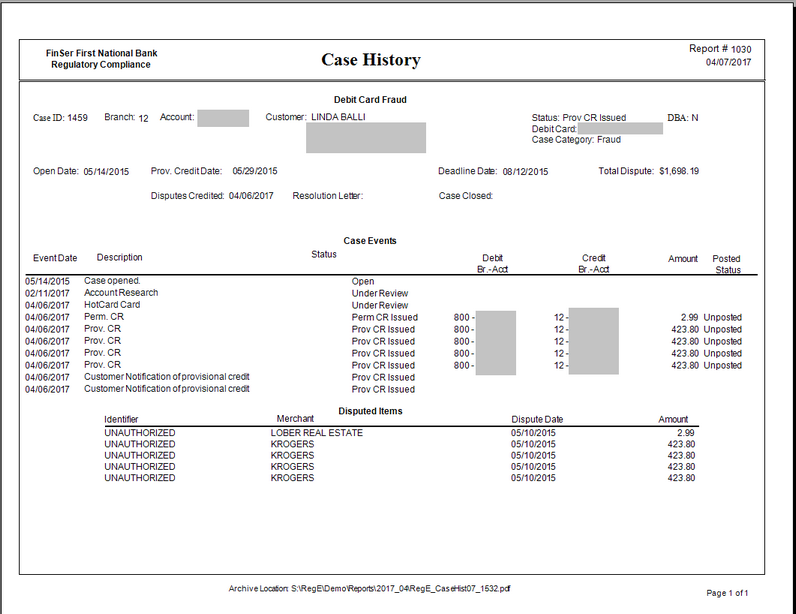The height and width of the screenshot is (614, 796).
Task: Select customer name LINDA BALLI
Action: [338, 117]
